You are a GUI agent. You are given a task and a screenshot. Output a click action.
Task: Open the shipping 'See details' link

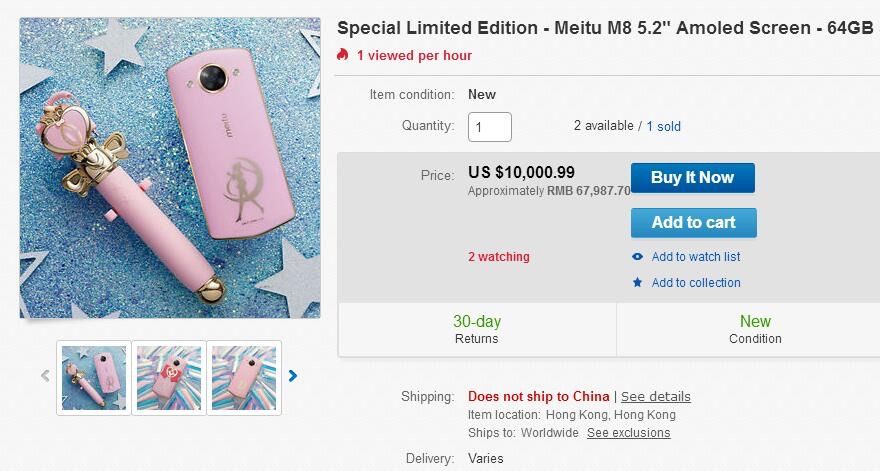click(656, 396)
